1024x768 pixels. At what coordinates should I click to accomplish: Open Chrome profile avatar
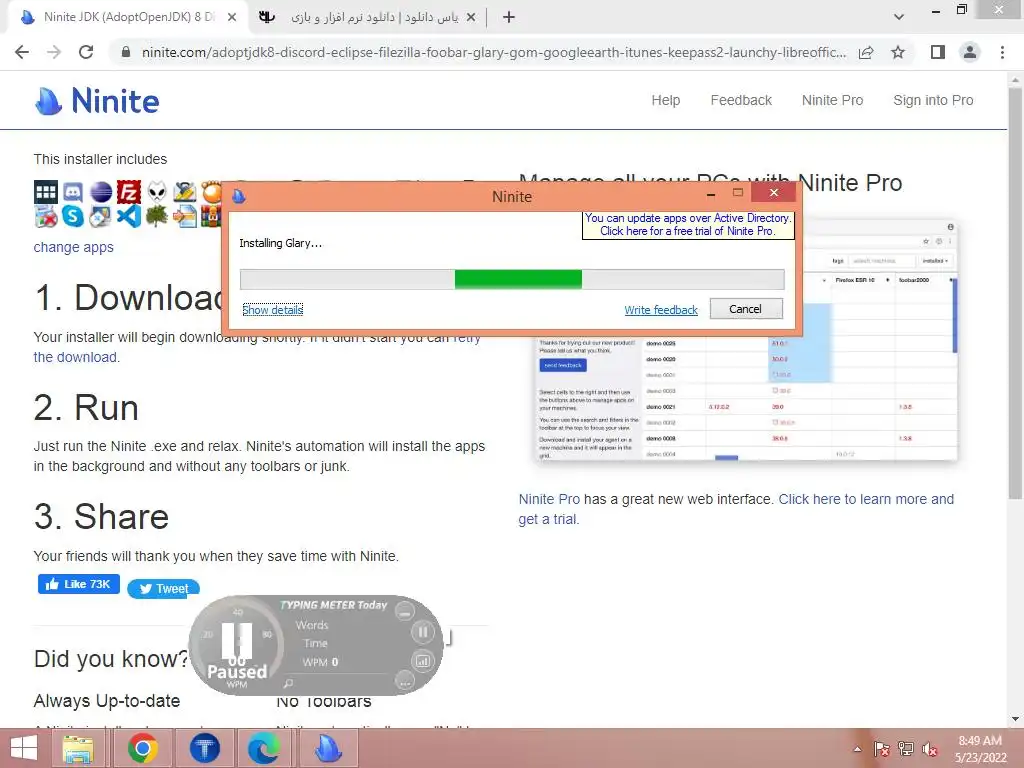coord(970,52)
